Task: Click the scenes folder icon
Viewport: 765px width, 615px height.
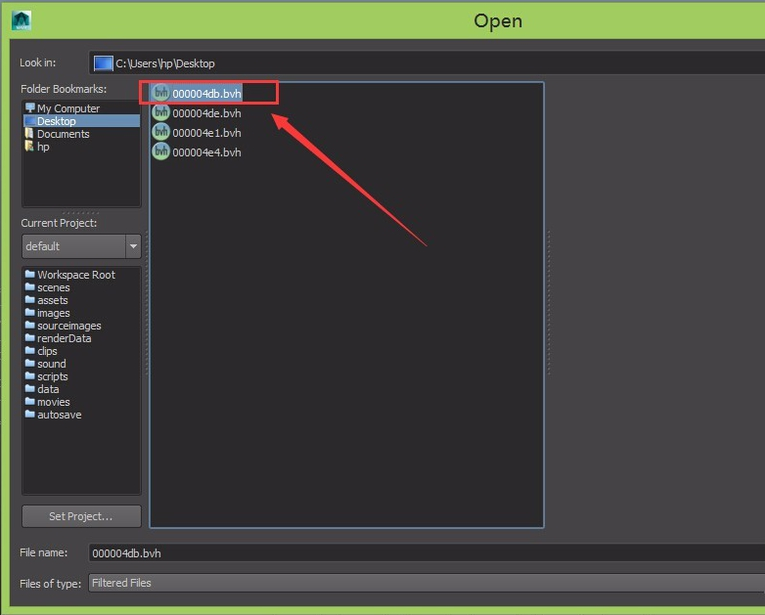Action: 30,286
